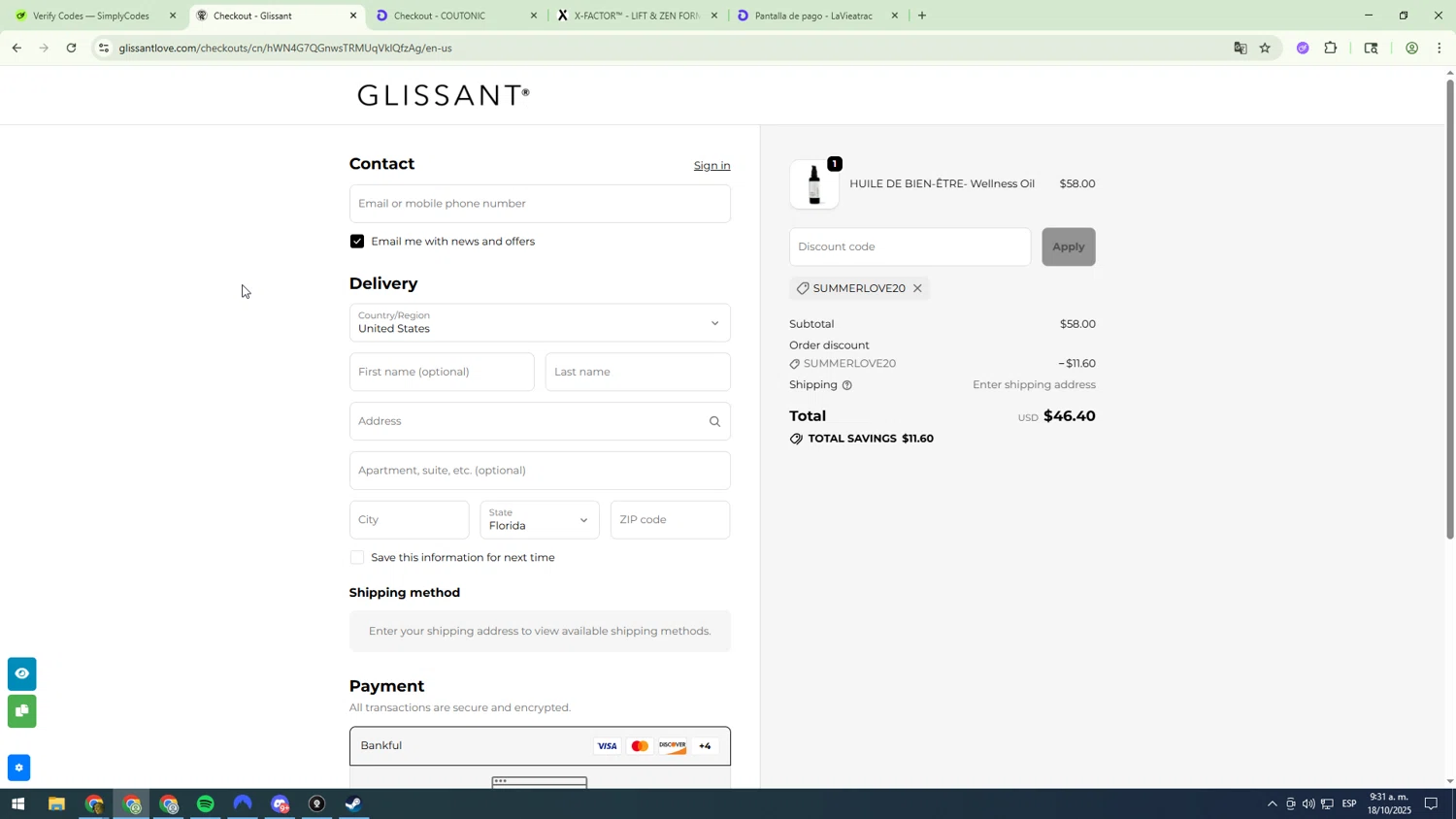Click the shipping help question mark icon
Viewport: 1456px width, 819px height.
click(846, 385)
